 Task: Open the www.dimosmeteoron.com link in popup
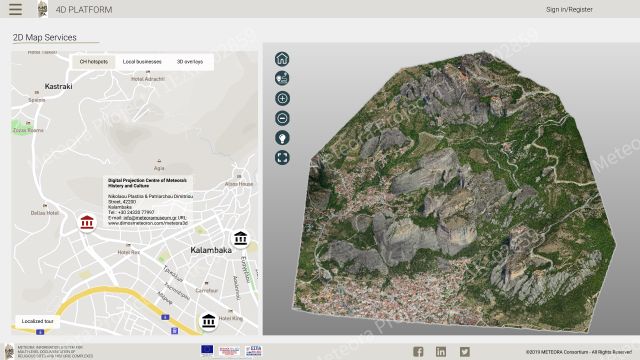click(148, 223)
